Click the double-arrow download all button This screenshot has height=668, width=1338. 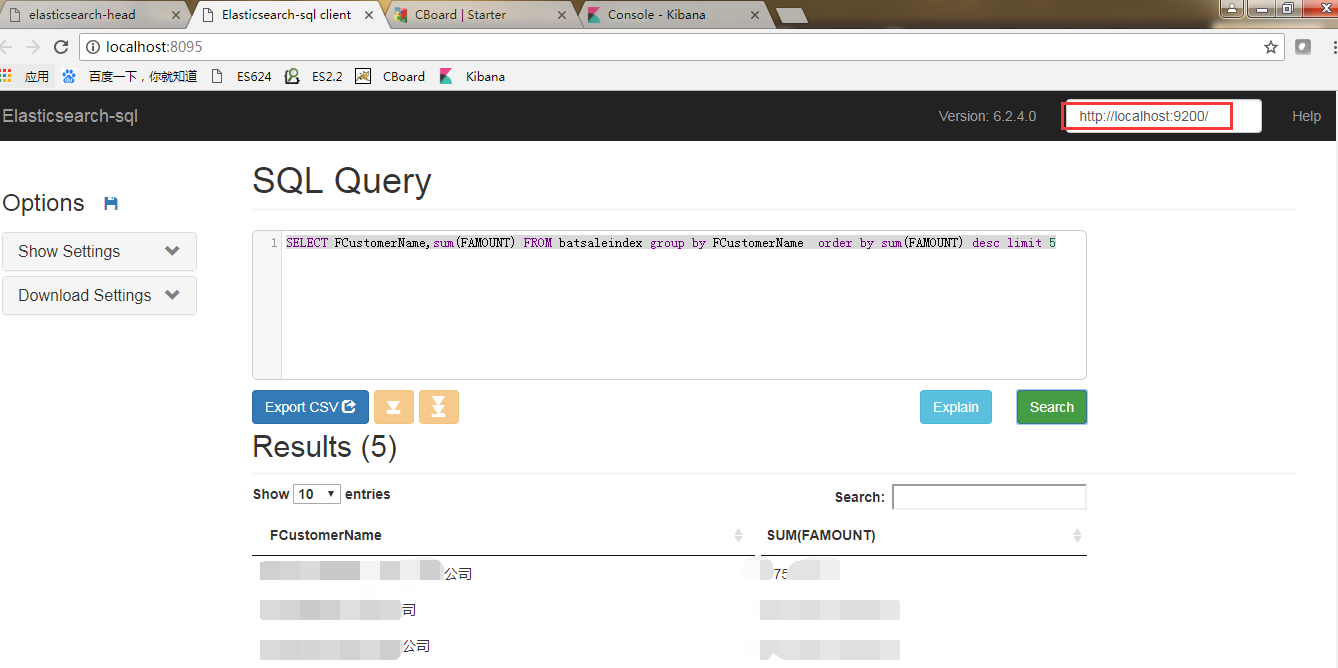[439, 407]
